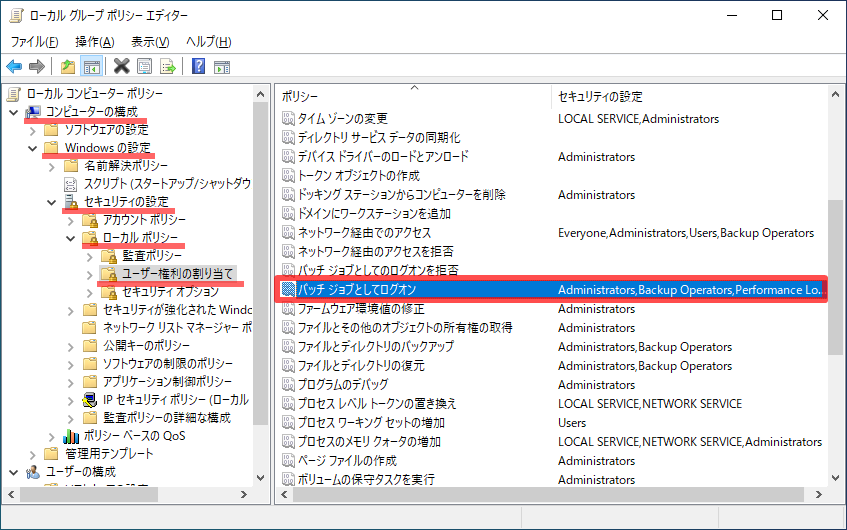Click the Delete X toolbar icon
This screenshot has width=847, height=530.
pyautogui.click(x=122, y=66)
